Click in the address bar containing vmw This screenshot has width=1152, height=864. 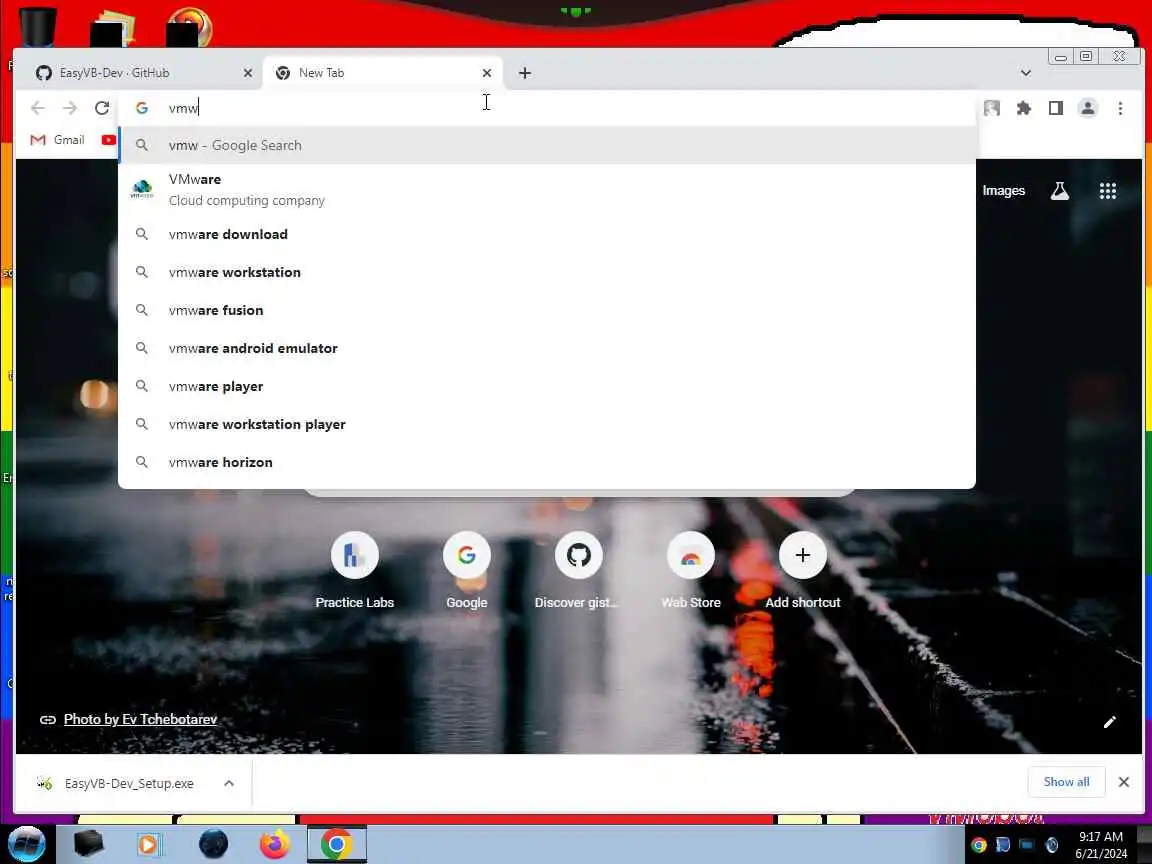coord(547,108)
